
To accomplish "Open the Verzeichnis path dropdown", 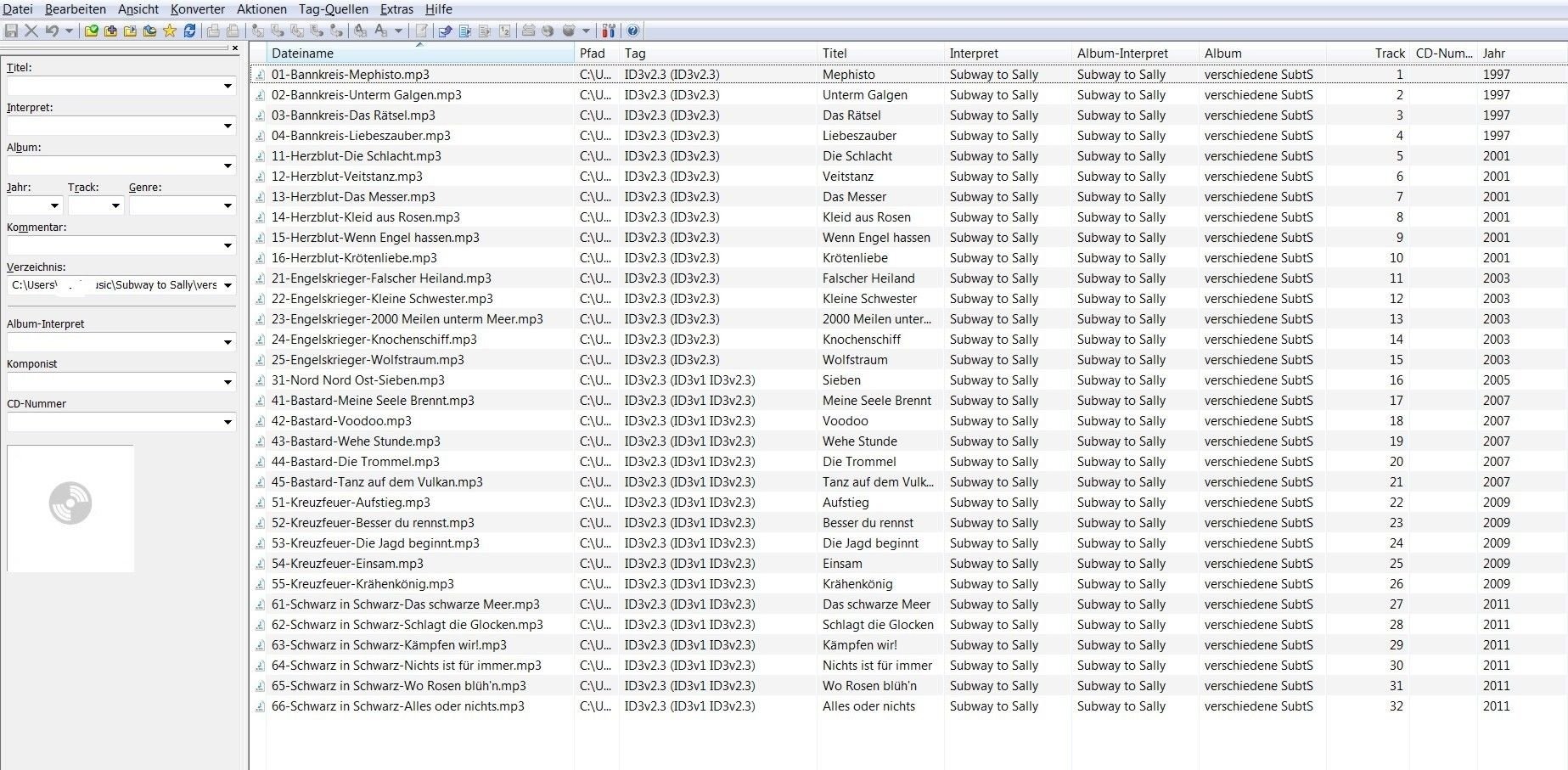I will [x=228, y=285].
